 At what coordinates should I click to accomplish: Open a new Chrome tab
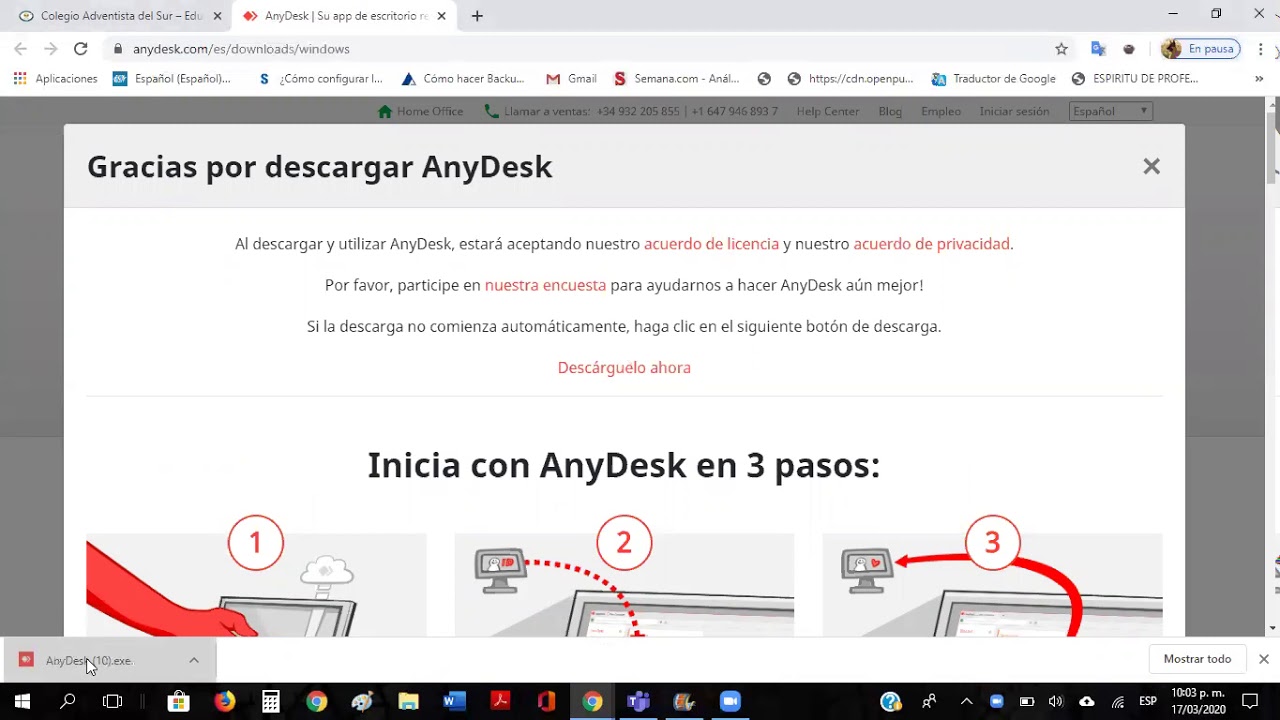click(477, 16)
